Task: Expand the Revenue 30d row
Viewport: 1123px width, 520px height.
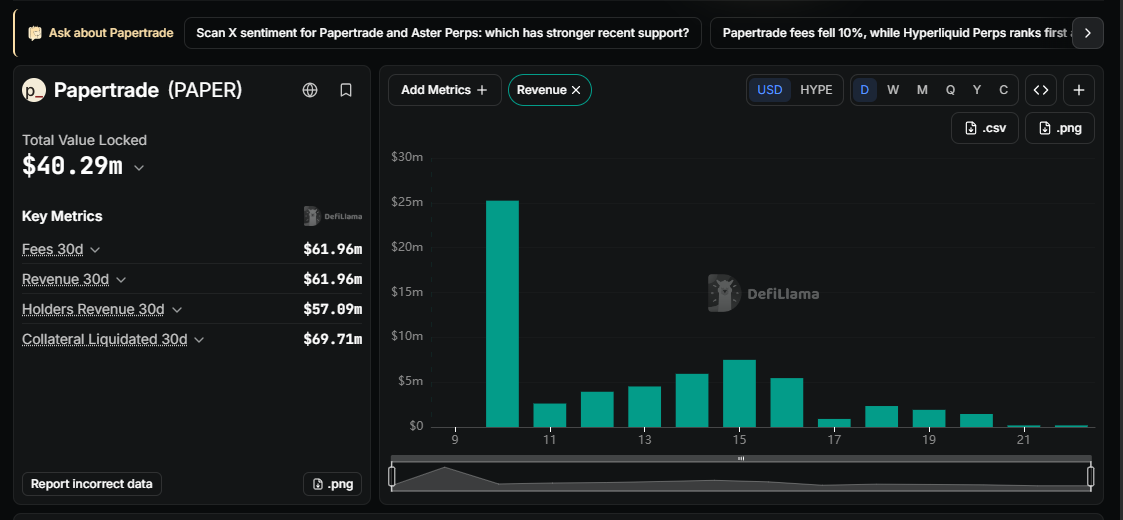Action: click(x=121, y=279)
